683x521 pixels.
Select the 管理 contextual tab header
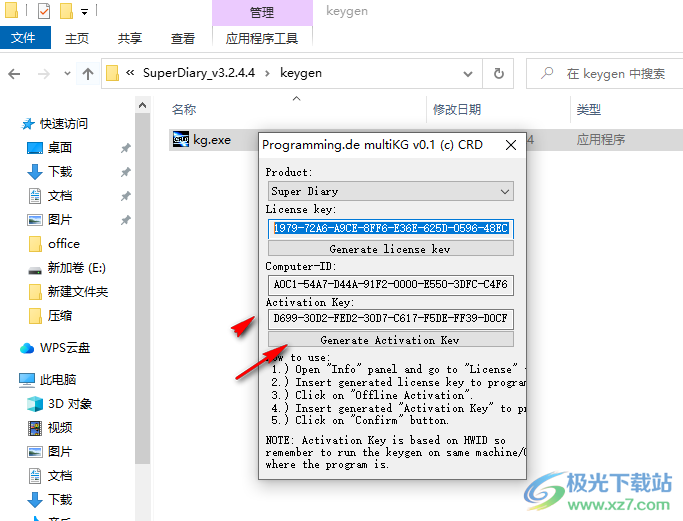(262, 12)
